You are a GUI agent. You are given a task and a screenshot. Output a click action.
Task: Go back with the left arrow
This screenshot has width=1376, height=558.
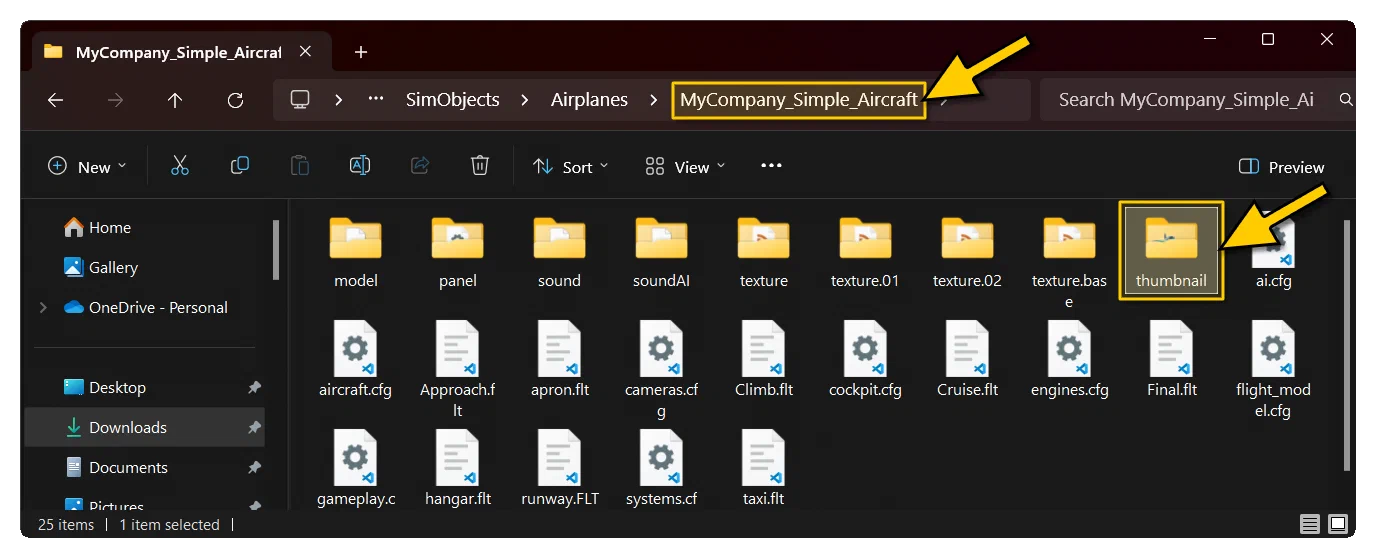point(55,100)
